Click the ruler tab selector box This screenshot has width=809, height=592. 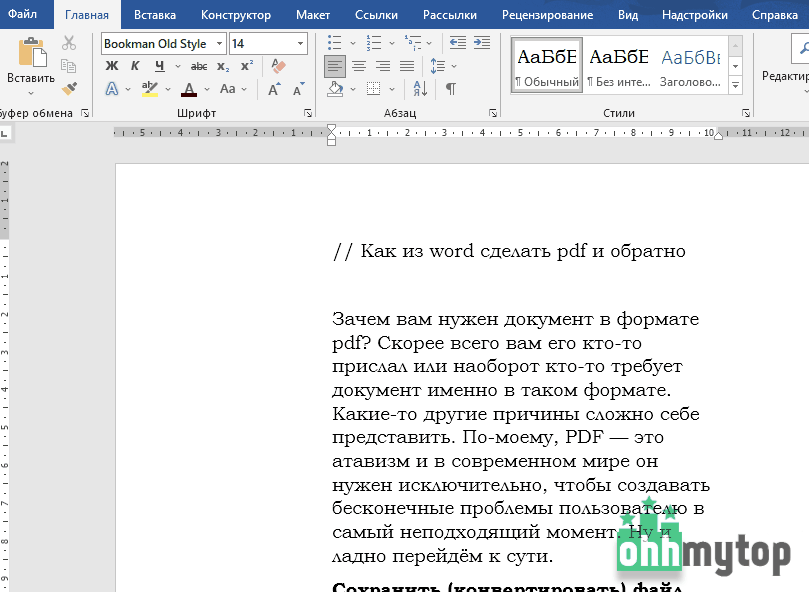click(5, 134)
